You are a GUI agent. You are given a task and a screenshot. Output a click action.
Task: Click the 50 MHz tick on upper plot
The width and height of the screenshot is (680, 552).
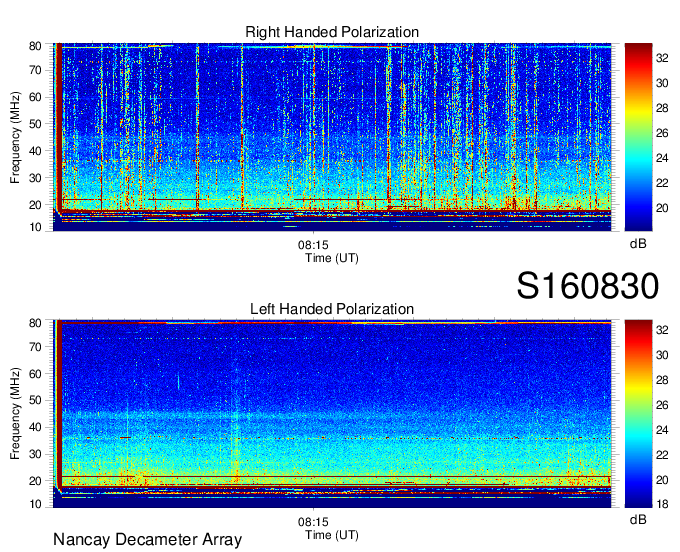35,124
